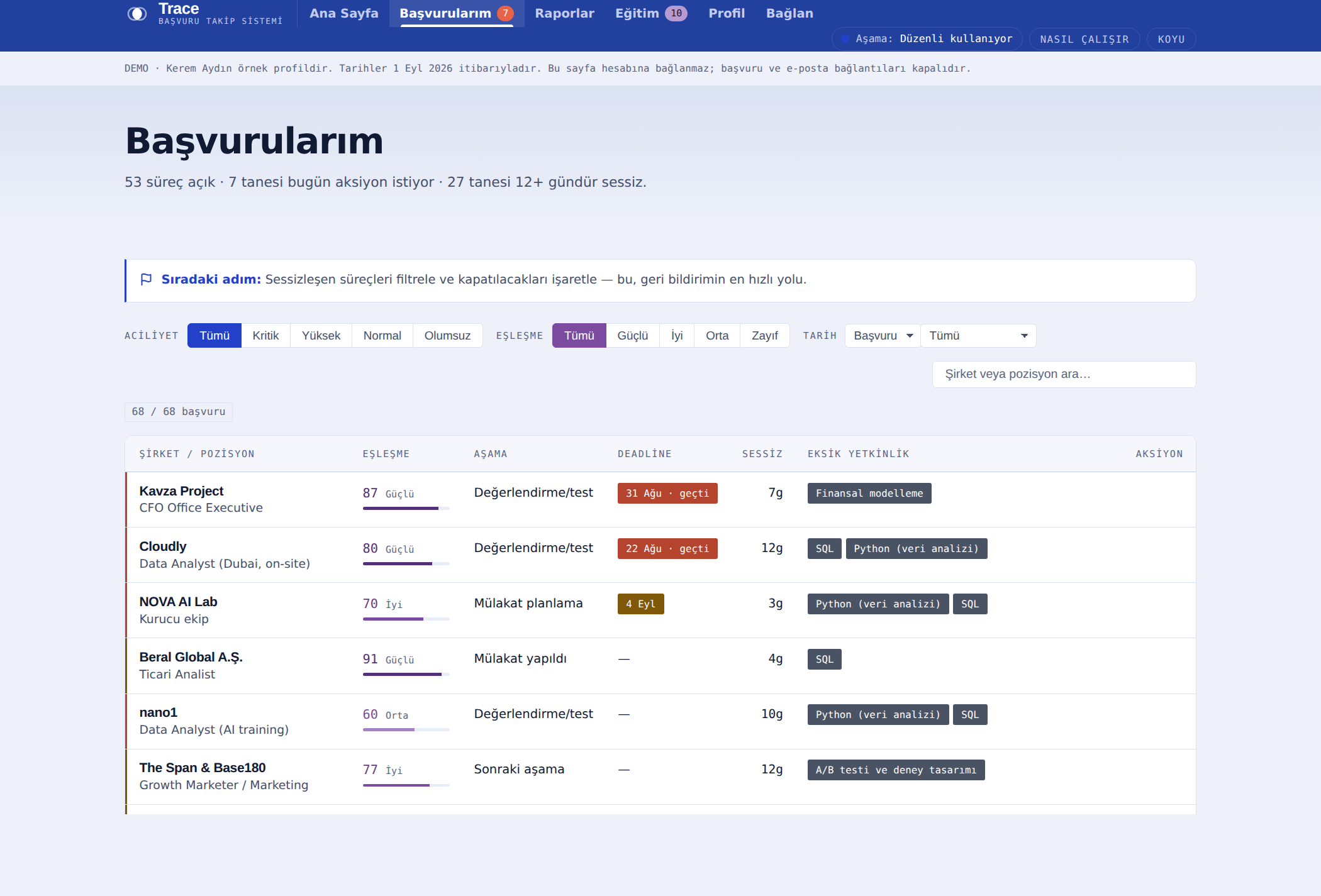Viewport: 1321px width, 896px height.
Task: Click the SESSİZ column header
Action: pyautogui.click(x=762, y=454)
